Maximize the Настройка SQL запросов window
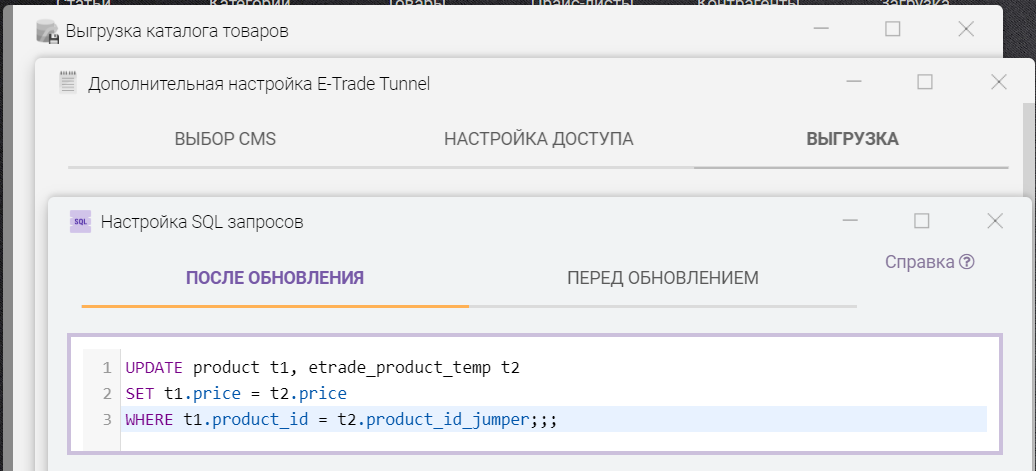The image size is (1036, 471). coord(922,221)
